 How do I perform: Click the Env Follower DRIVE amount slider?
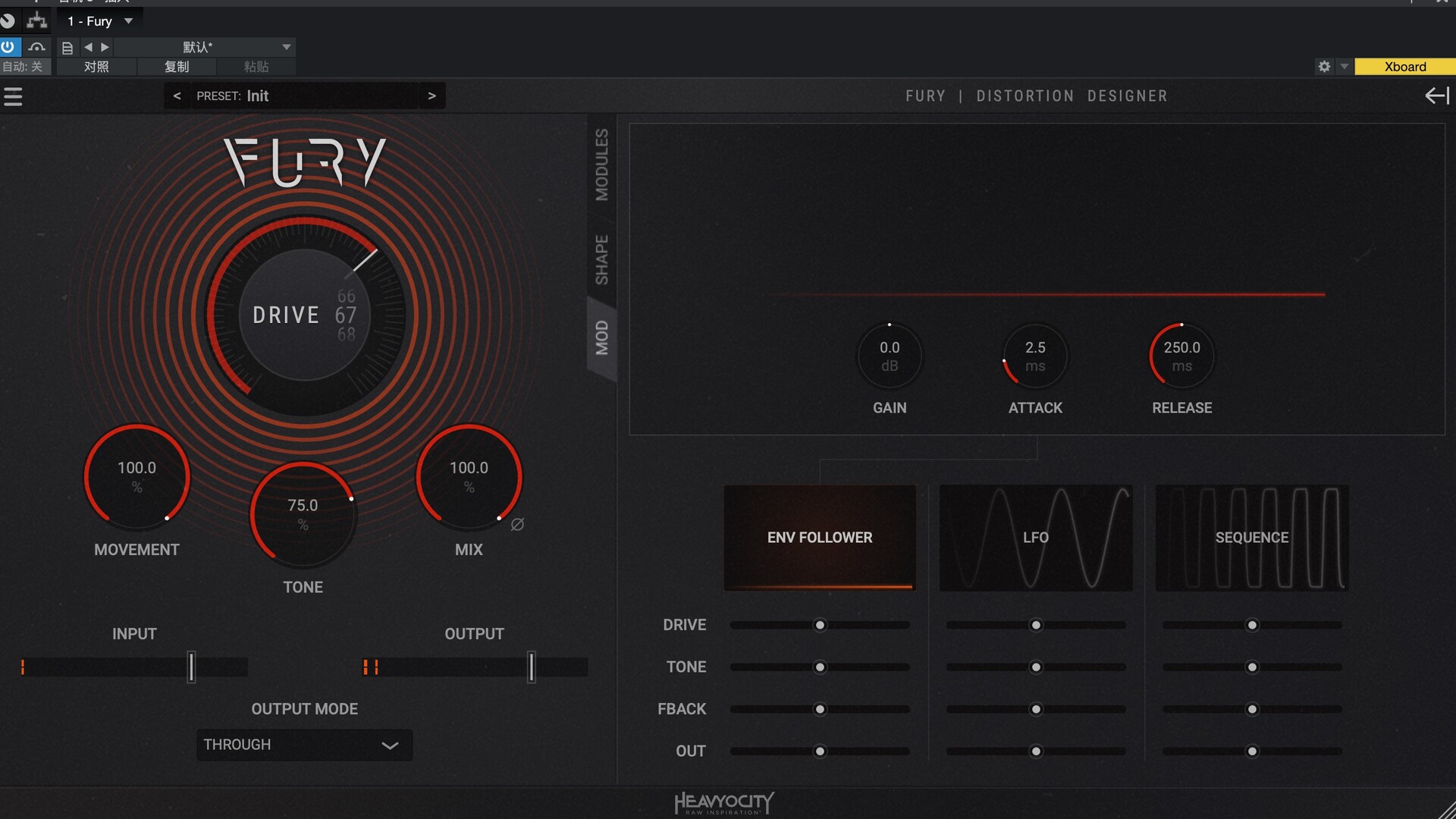[x=820, y=625]
